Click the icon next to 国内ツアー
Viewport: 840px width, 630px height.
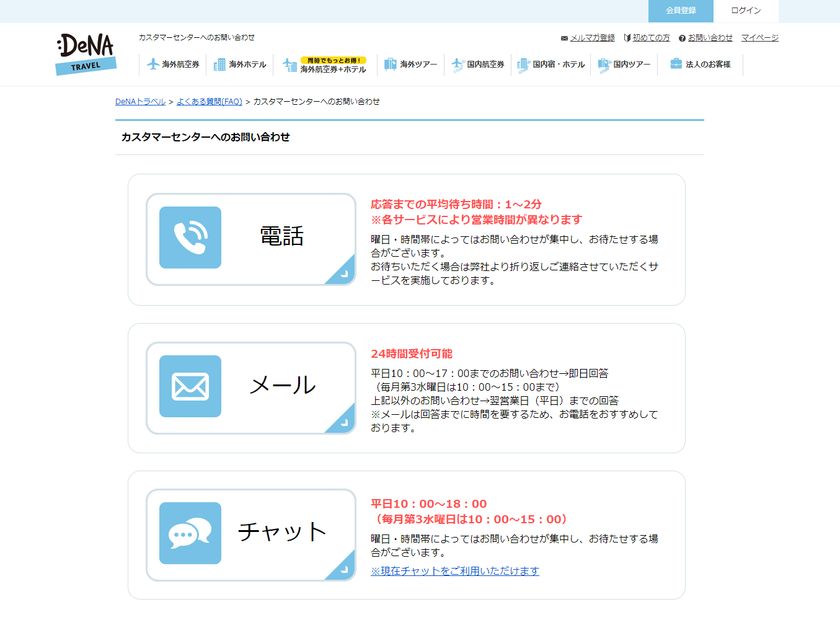point(605,62)
